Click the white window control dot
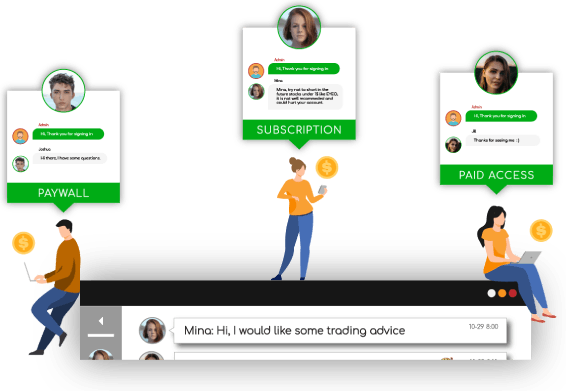566x391 pixels. pos(491,293)
